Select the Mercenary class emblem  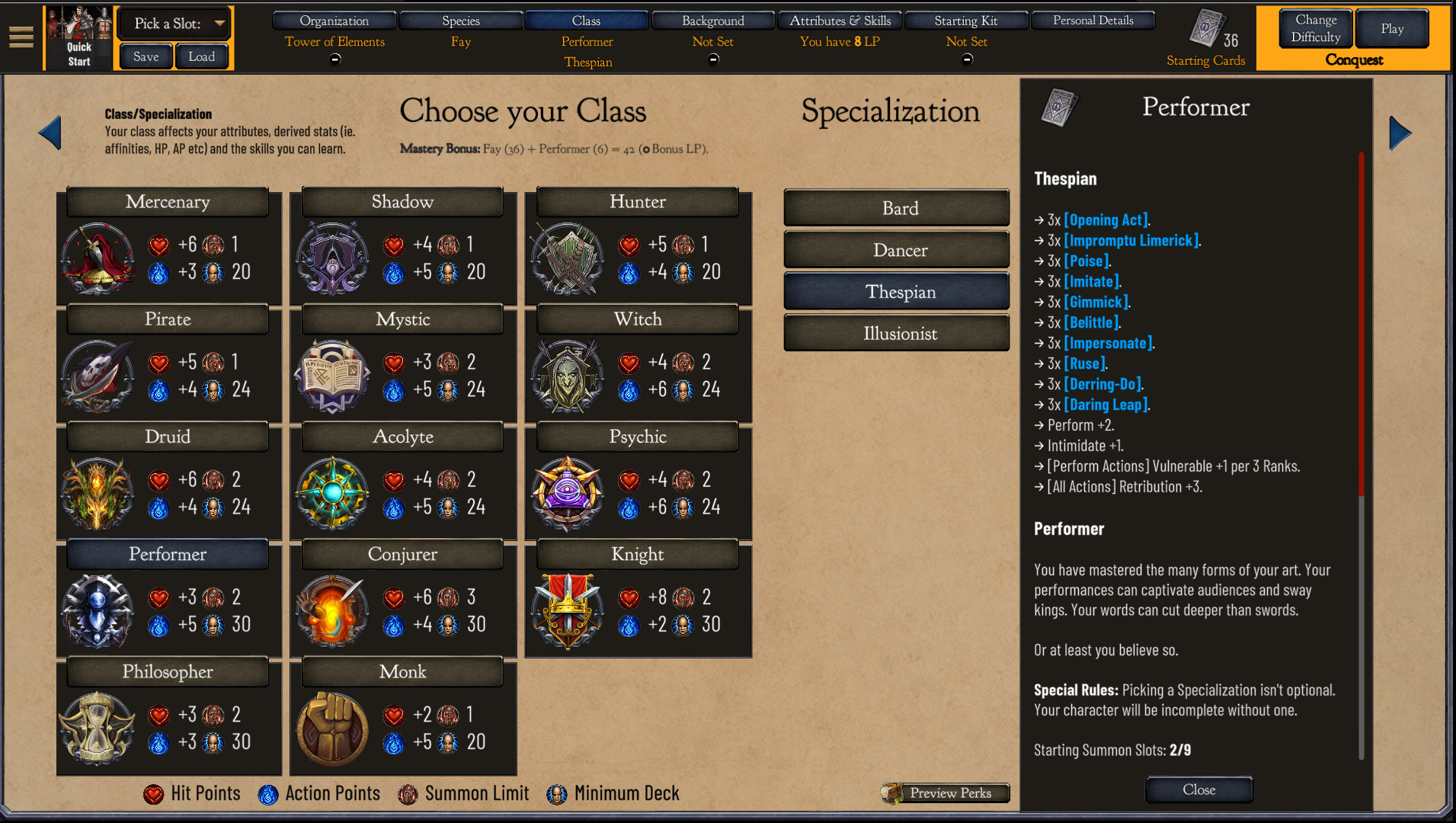pos(98,258)
